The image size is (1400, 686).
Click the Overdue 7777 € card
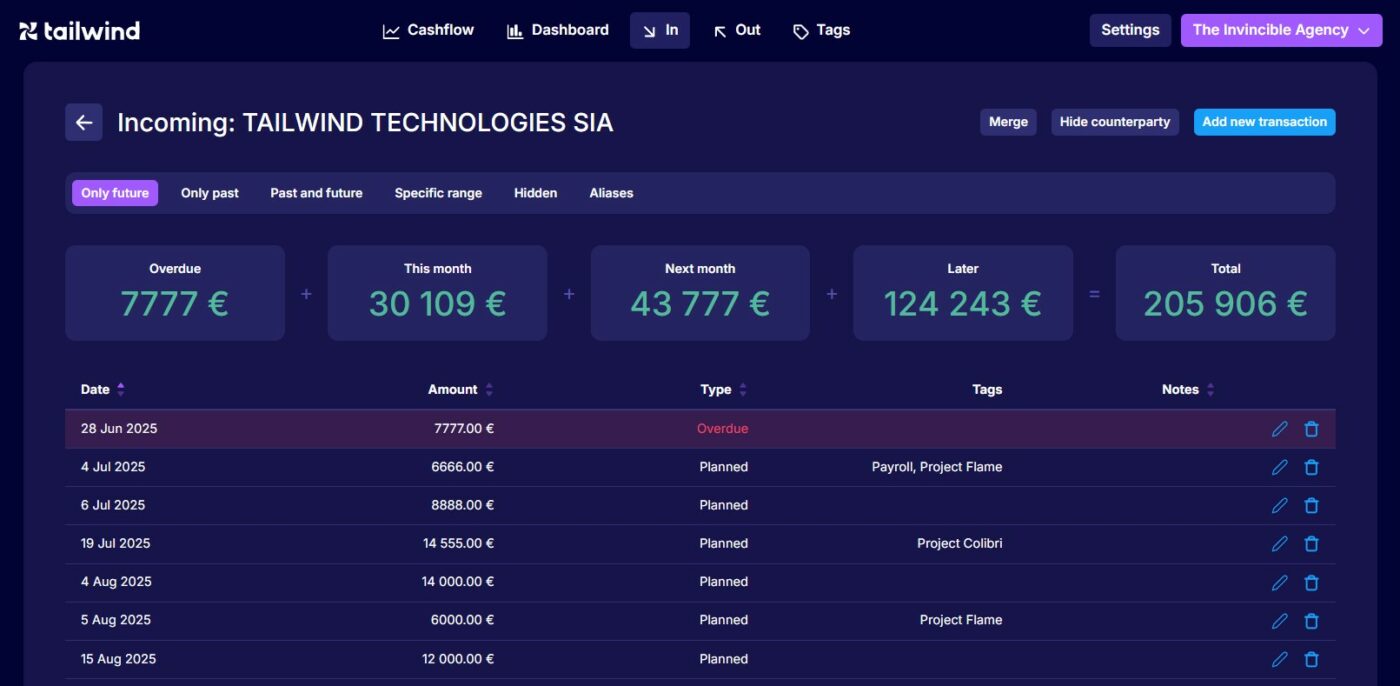[175, 293]
